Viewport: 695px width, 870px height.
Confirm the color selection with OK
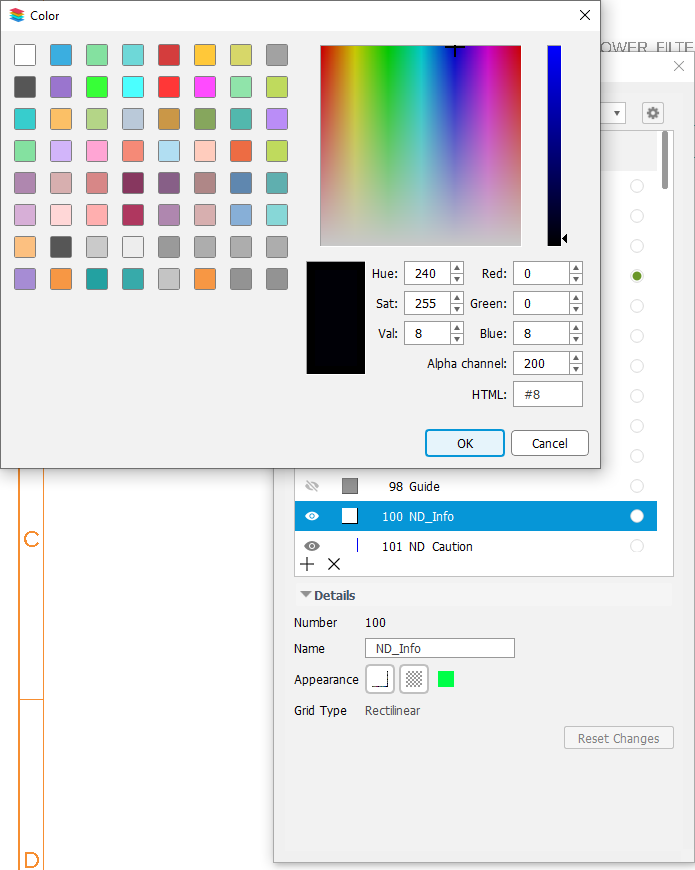464,443
